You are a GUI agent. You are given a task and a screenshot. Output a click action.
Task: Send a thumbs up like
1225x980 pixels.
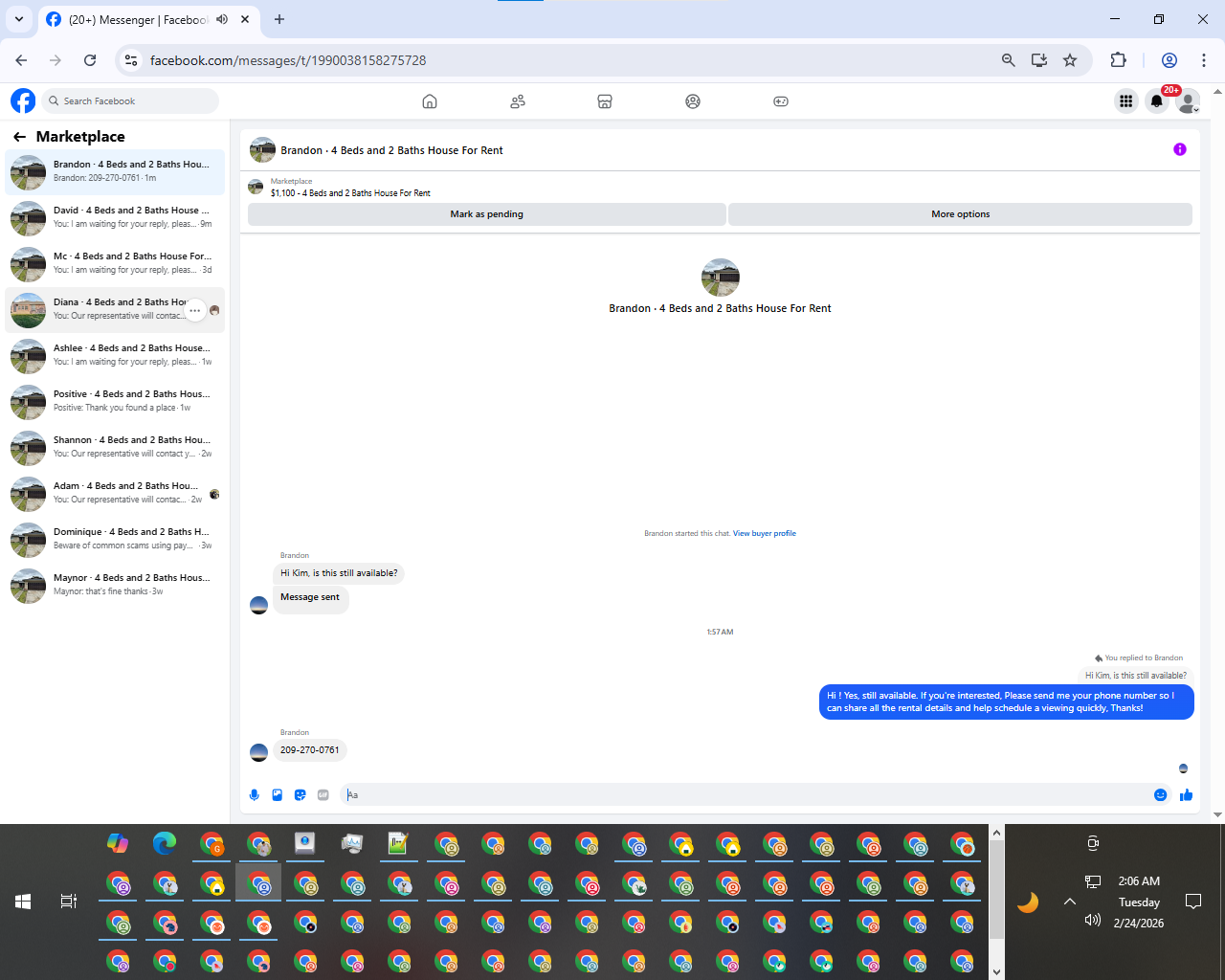1187,795
